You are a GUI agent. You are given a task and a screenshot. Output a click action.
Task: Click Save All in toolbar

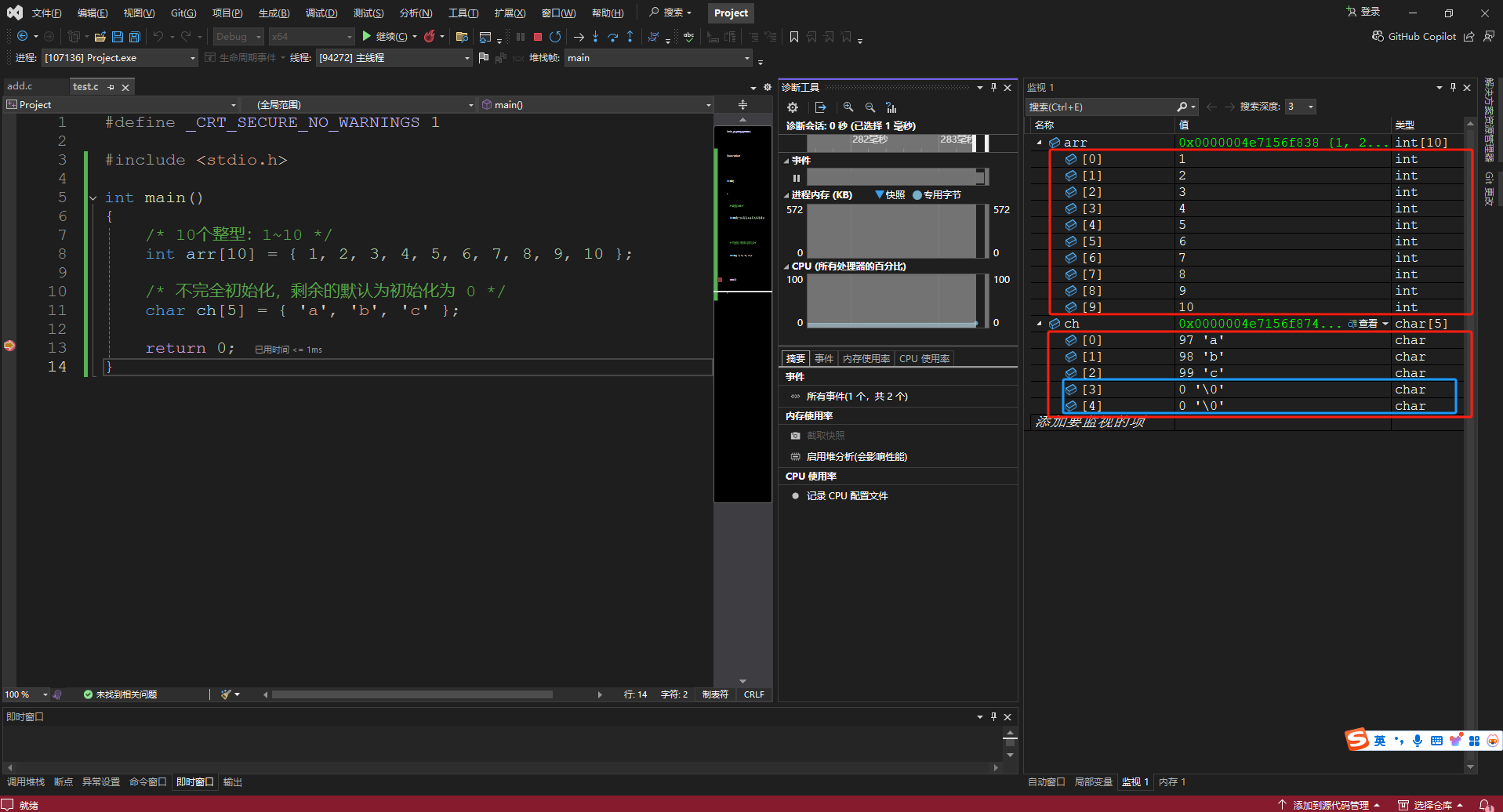135,37
